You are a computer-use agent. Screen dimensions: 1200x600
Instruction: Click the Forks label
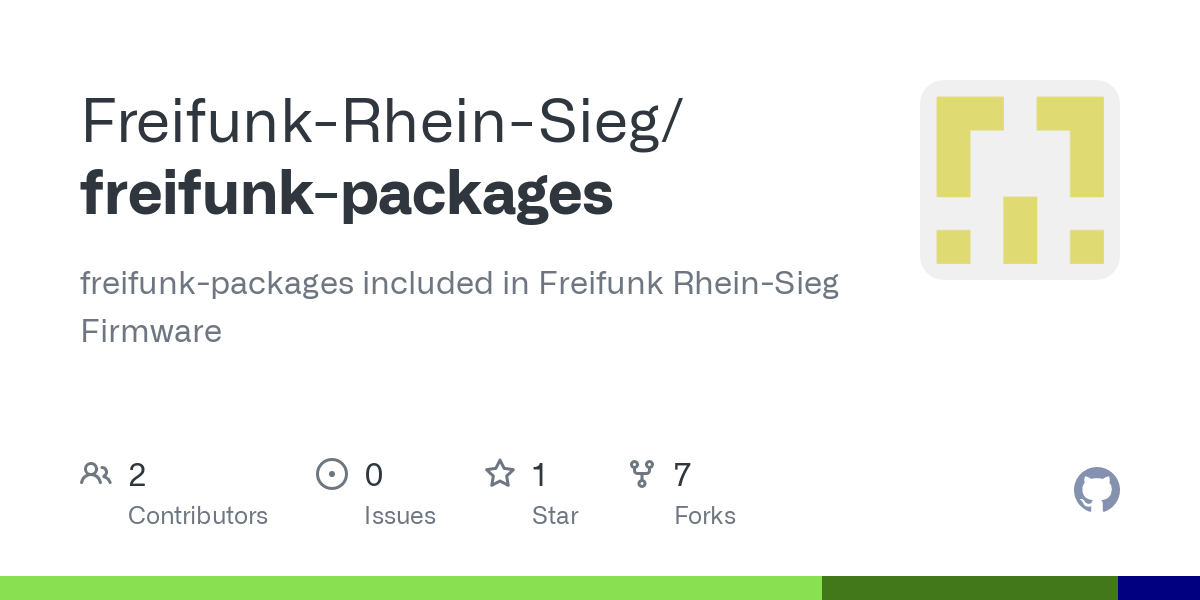click(705, 516)
